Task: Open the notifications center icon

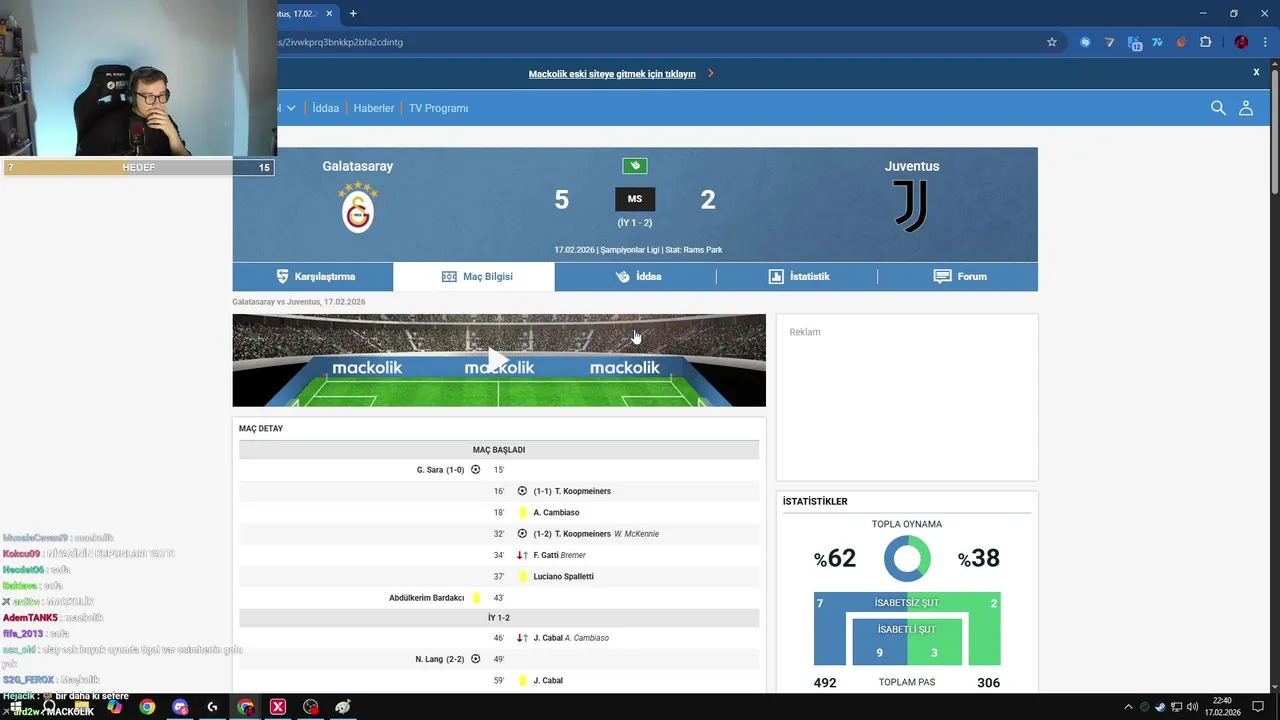Action: pos(1258,707)
